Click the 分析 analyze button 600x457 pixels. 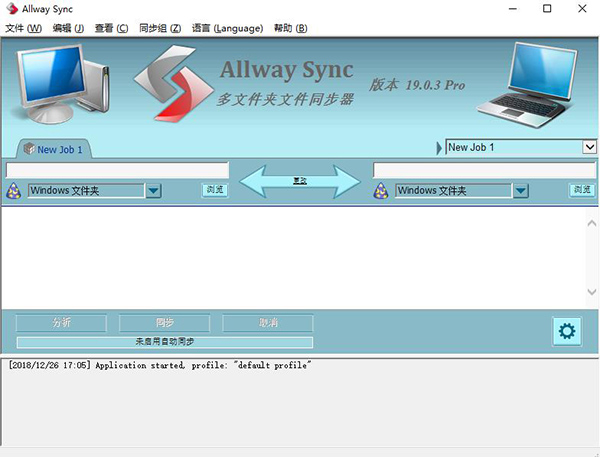coord(61,323)
